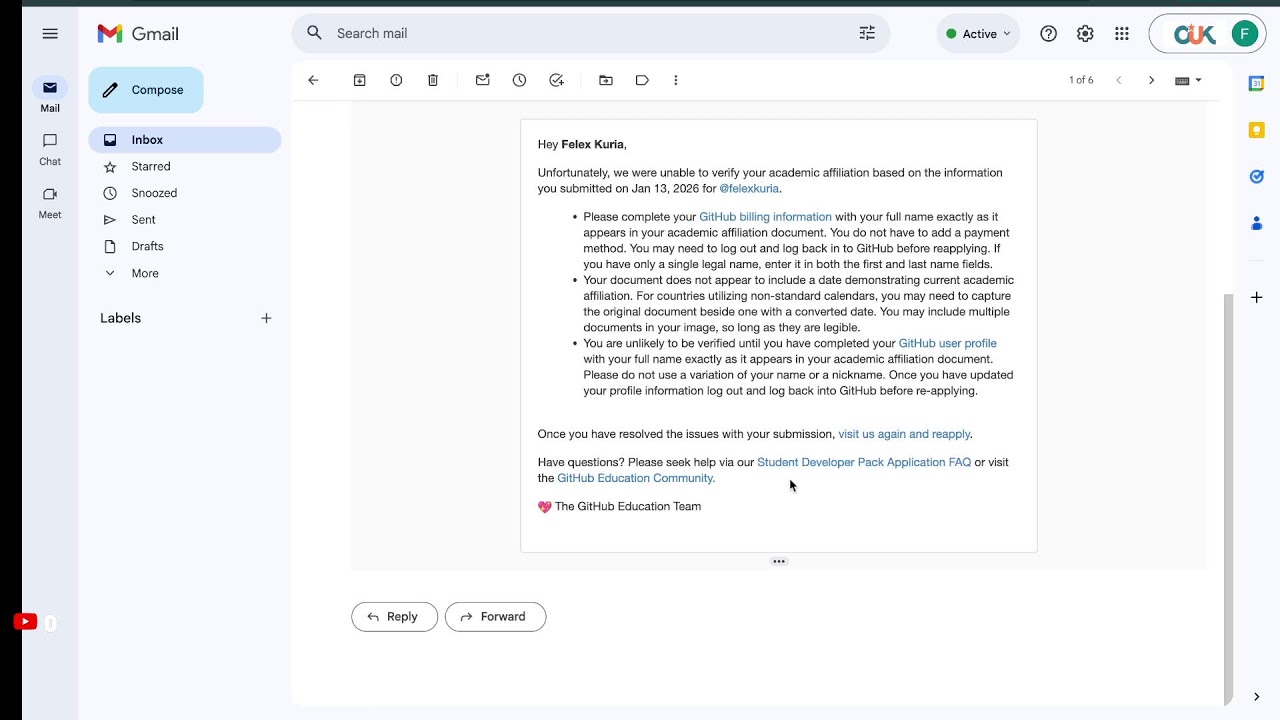Switch to Meet in the left rail
The height and width of the screenshot is (720, 1280).
click(x=50, y=202)
